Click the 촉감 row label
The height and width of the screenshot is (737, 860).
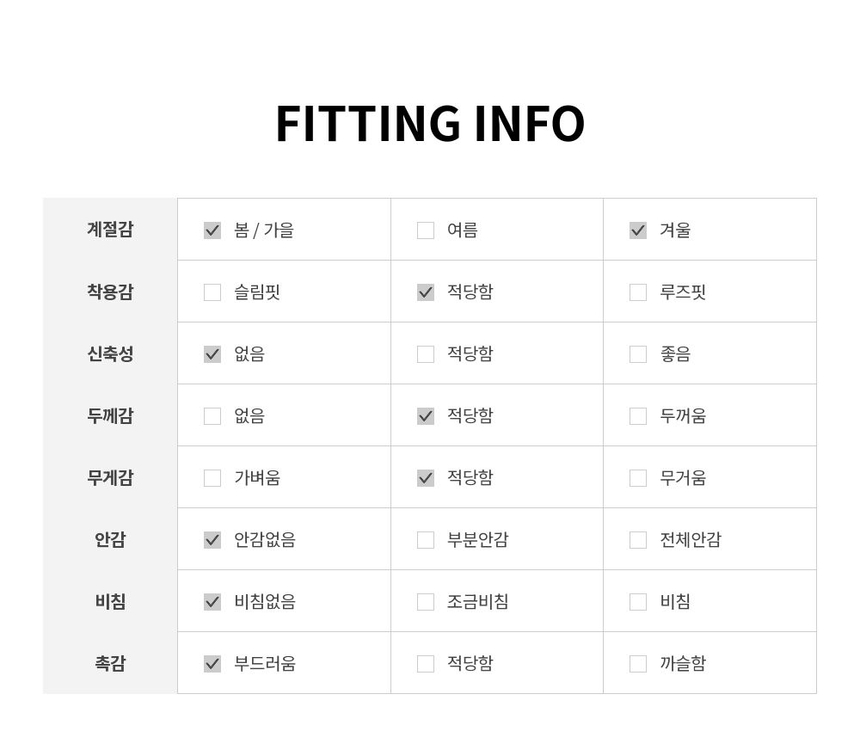(x=110, y=663)
